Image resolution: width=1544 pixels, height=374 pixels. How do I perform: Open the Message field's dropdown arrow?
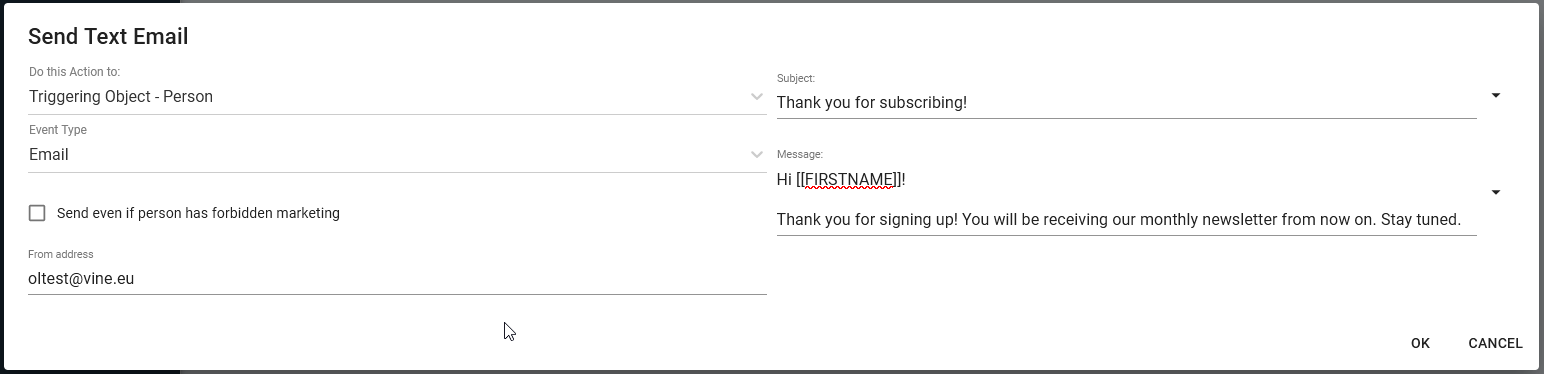1496,193
